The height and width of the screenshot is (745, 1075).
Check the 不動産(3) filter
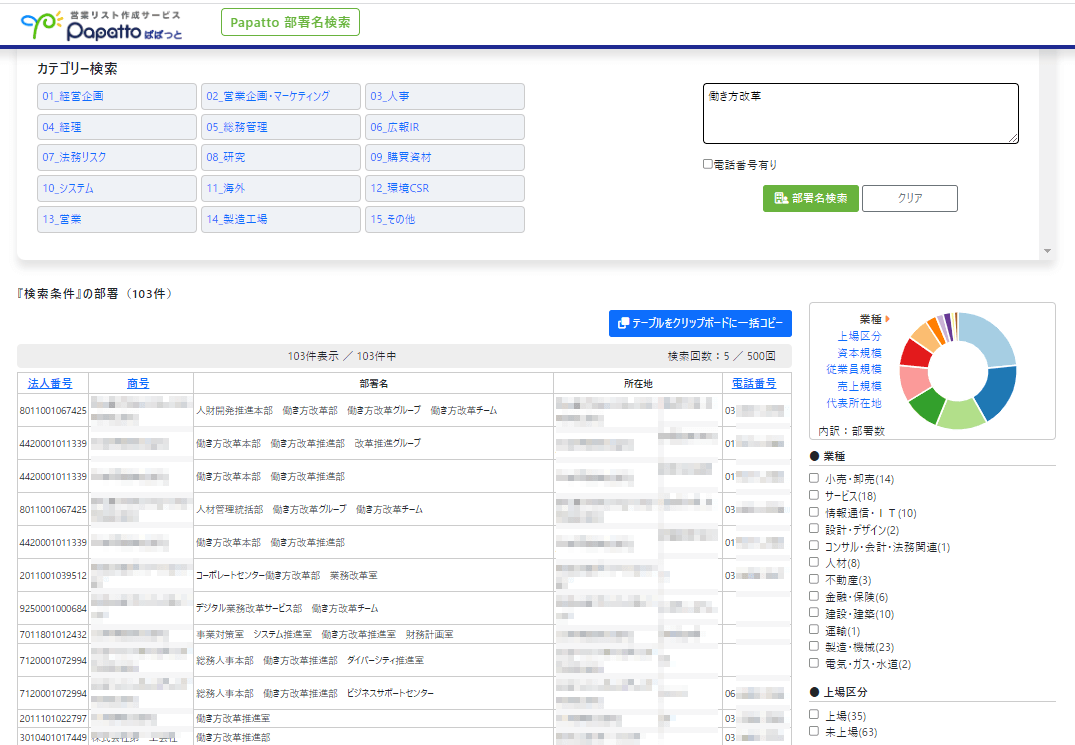pyautogui.click(x=814, y=579)
